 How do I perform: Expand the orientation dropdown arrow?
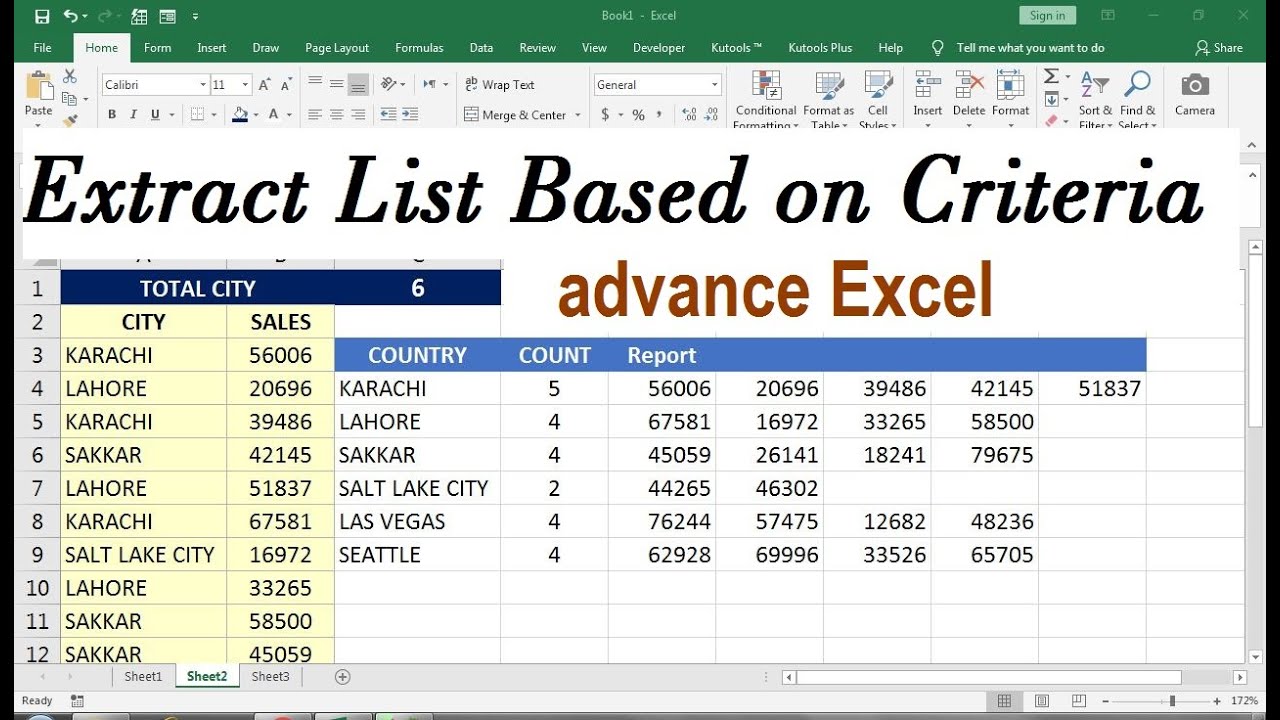402,84
